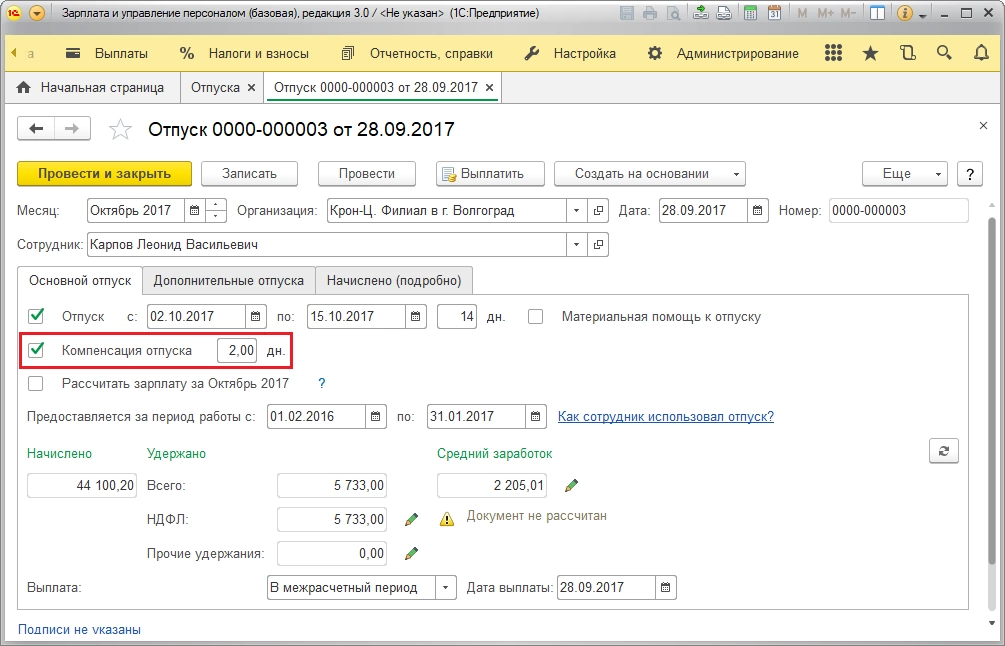Click the M- memory subtract button
Image resolution: width=1005 pixels, height=646 pixels.
pos(847,13)
